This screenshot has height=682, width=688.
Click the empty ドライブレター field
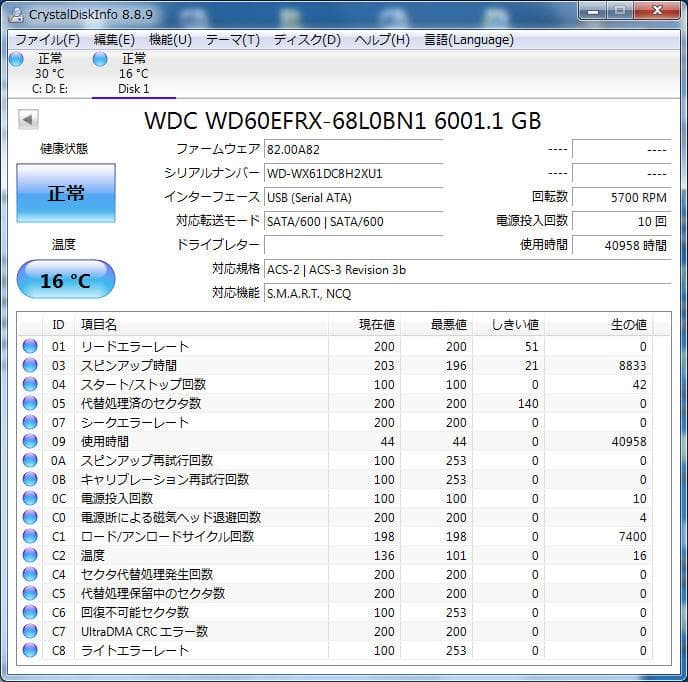[353, 245]
